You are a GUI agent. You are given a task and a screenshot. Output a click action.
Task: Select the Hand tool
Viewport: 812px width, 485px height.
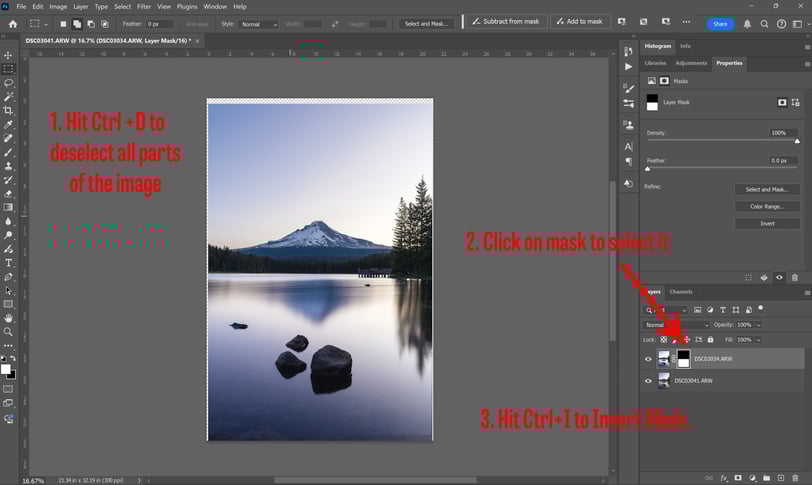(8, 318)
